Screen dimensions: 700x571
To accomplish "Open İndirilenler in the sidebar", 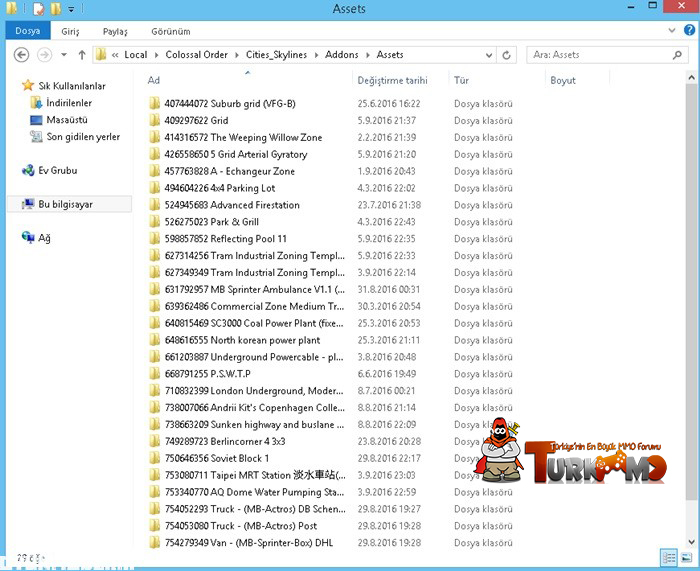I will coord(69,103).
